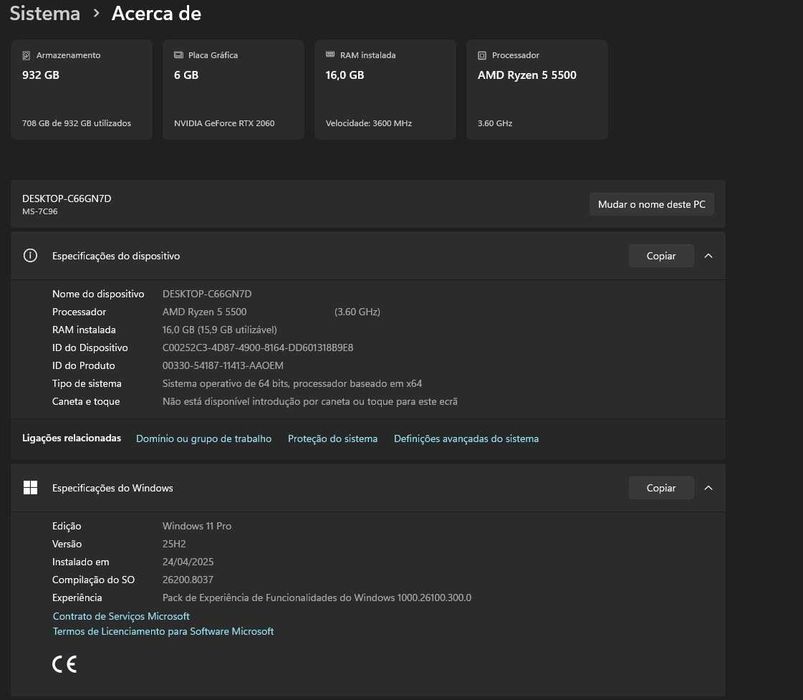Go back to Sistema in breadcrumb
This screenshot has height=700, width=803.
point(45,13)
